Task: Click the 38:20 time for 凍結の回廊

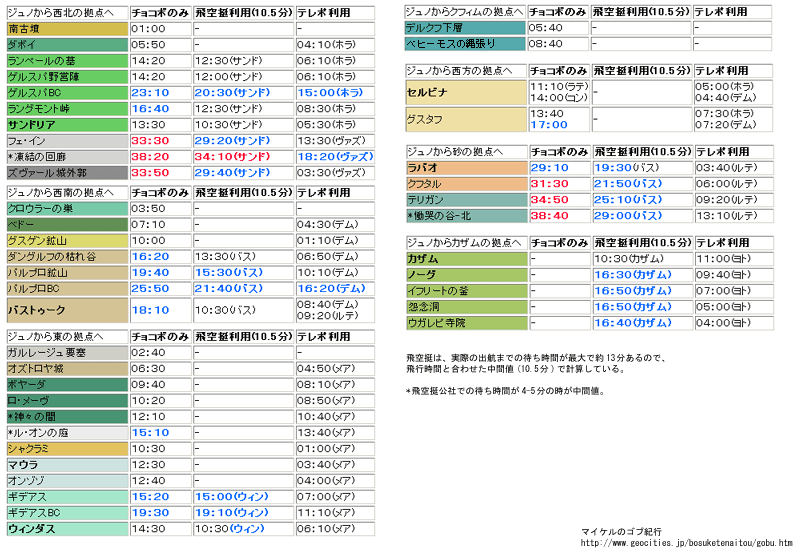Action: 150,157
